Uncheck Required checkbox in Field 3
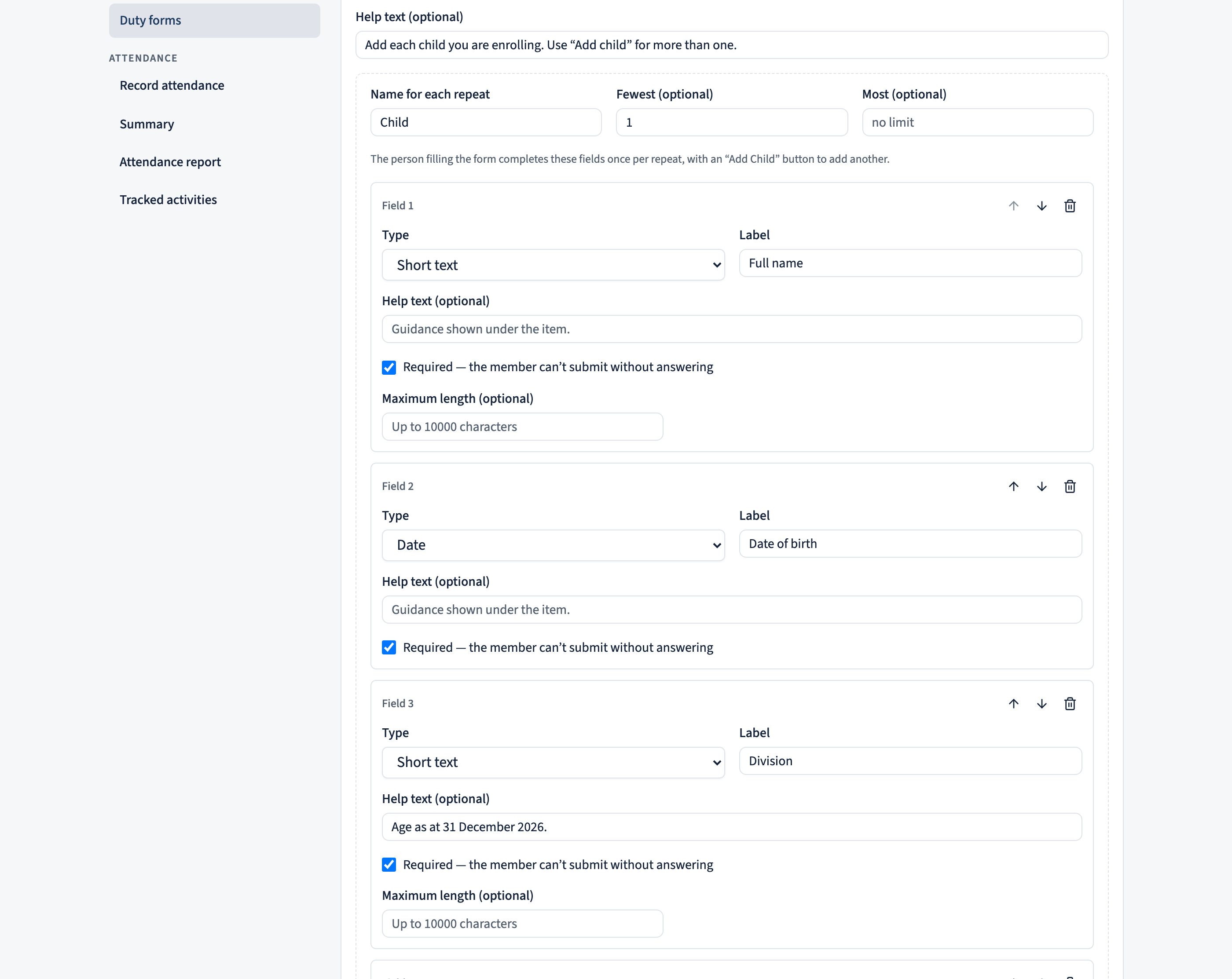 (389, 865)
